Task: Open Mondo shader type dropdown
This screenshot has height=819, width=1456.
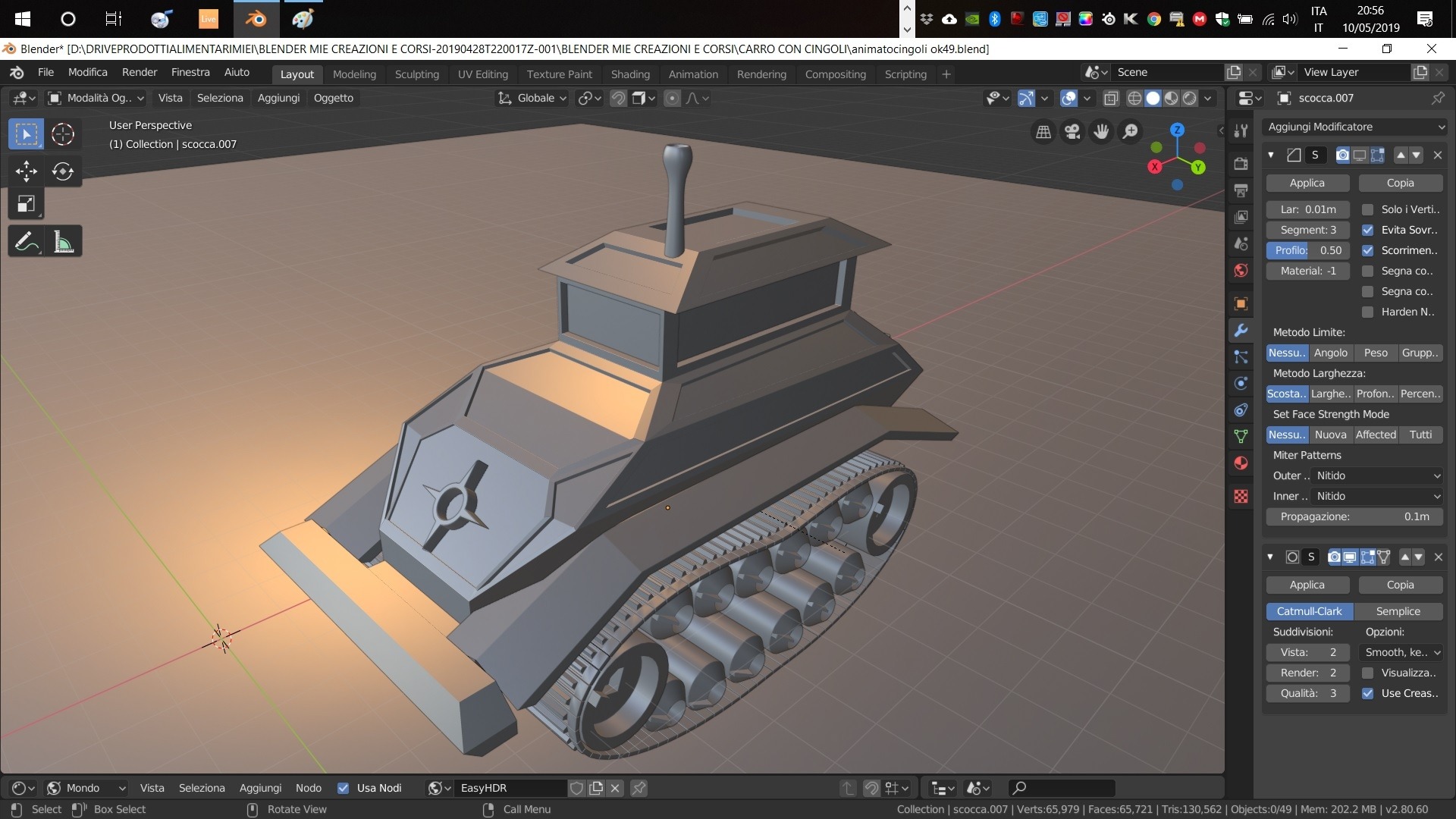Action: [x=86, y=788]
